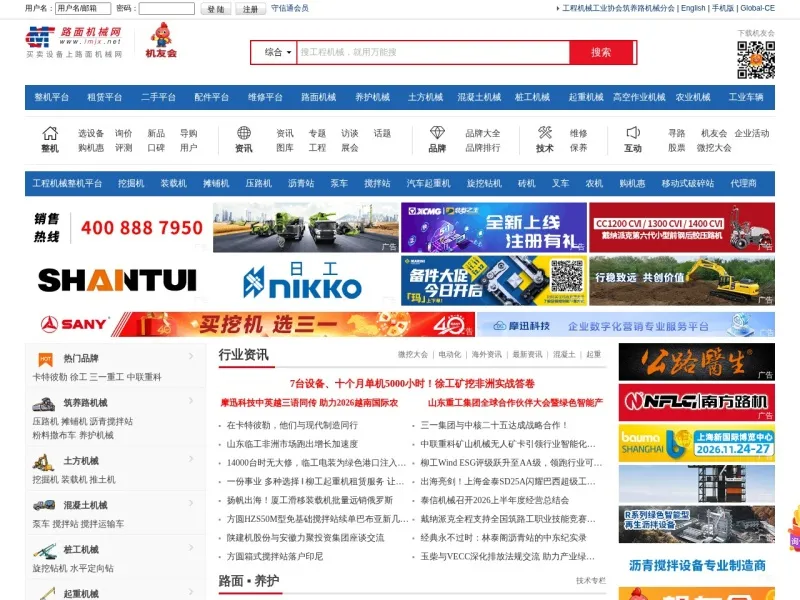Expand the 混凝土机械 sidebar chevron
This screenshot has height=600, width=800.
[191, 503]
